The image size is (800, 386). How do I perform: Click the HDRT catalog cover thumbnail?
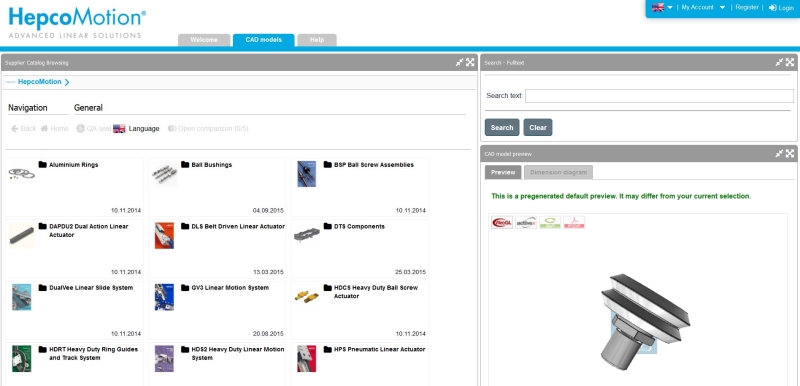click(22, 359)
